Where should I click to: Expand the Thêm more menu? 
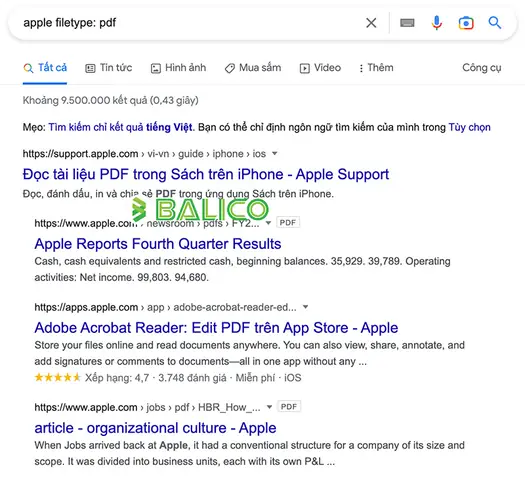(376, 68)
